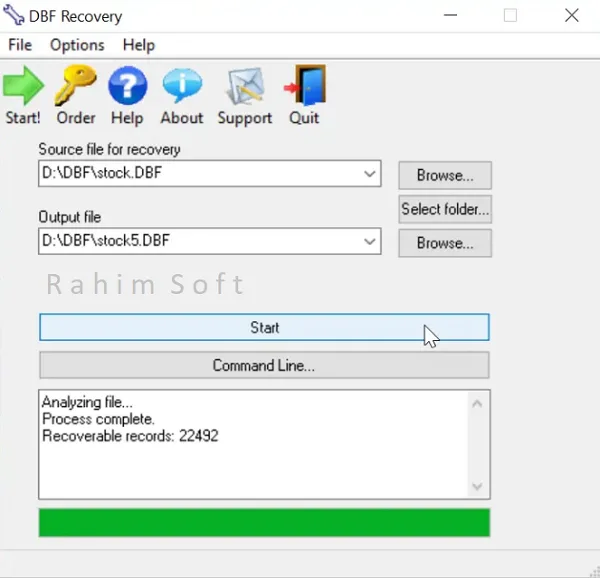
Task: Click the 'Process complete.' log line
Action: pos(98,419)
